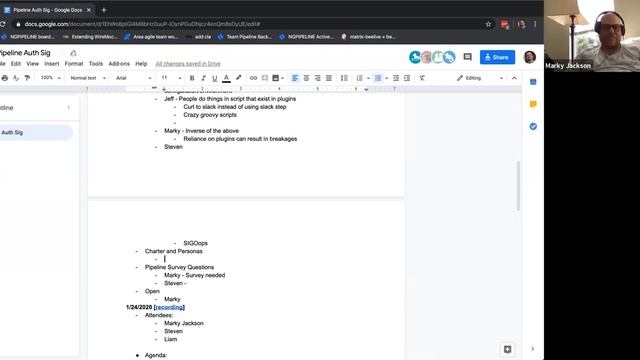Screen dimensions: 640x360
Task: Add a comment using the toolbar icon
Action: [264, 78]
